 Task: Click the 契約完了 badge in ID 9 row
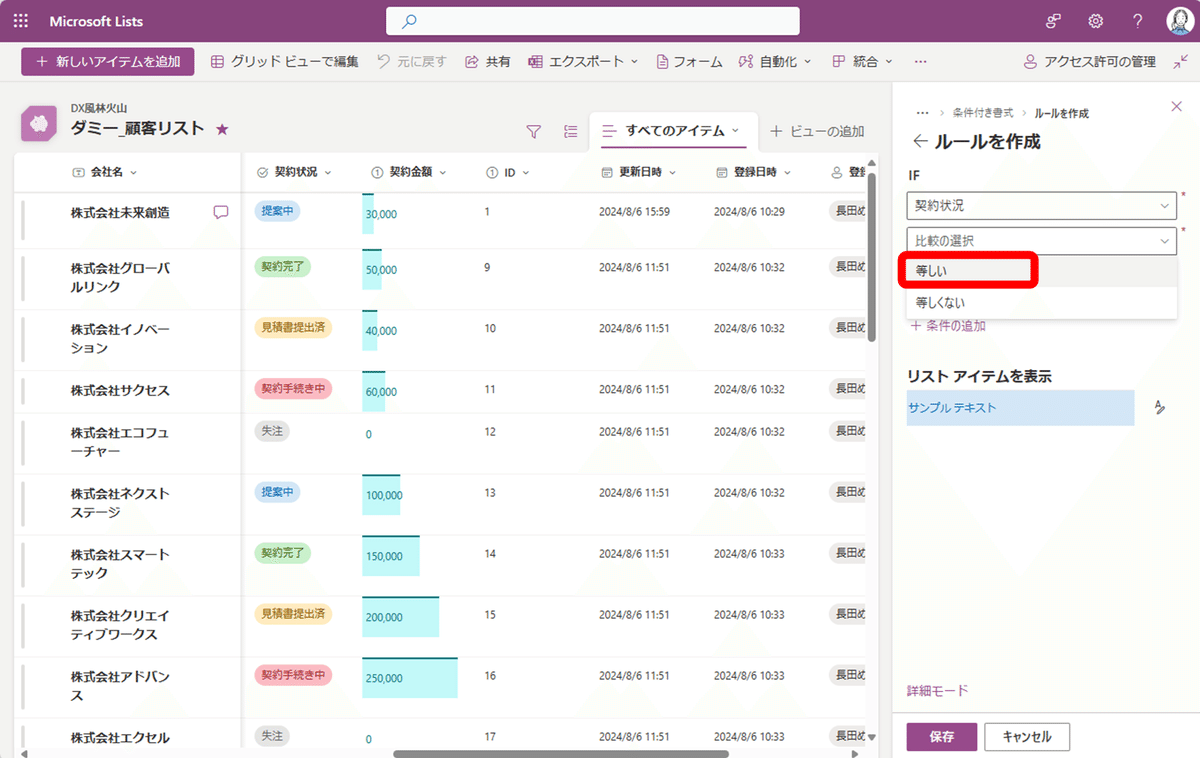pos(283,267)
